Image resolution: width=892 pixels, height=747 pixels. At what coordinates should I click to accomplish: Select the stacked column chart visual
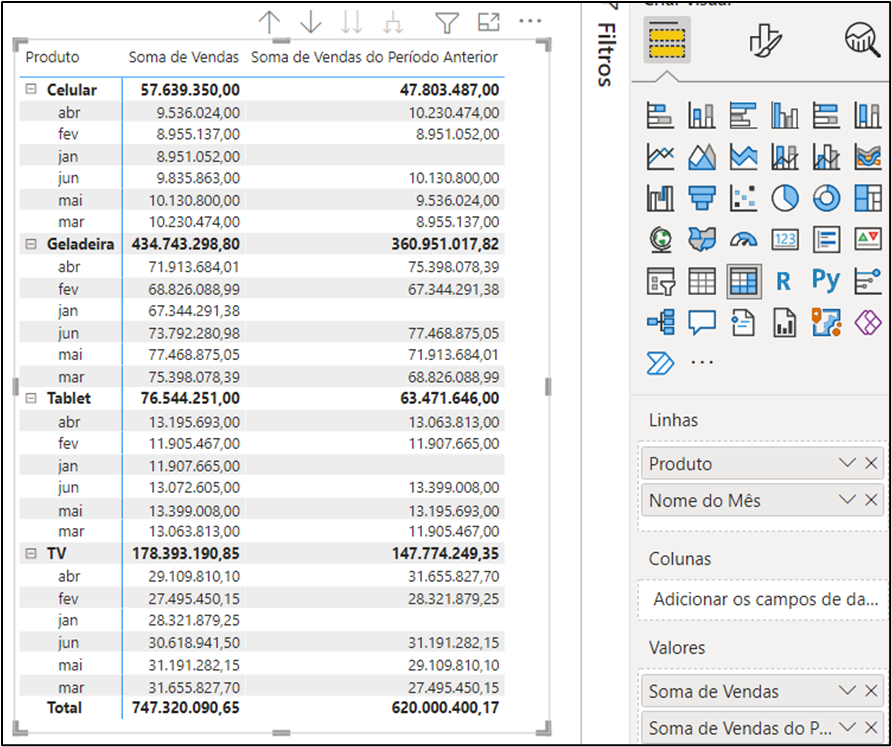click(701, 115)
